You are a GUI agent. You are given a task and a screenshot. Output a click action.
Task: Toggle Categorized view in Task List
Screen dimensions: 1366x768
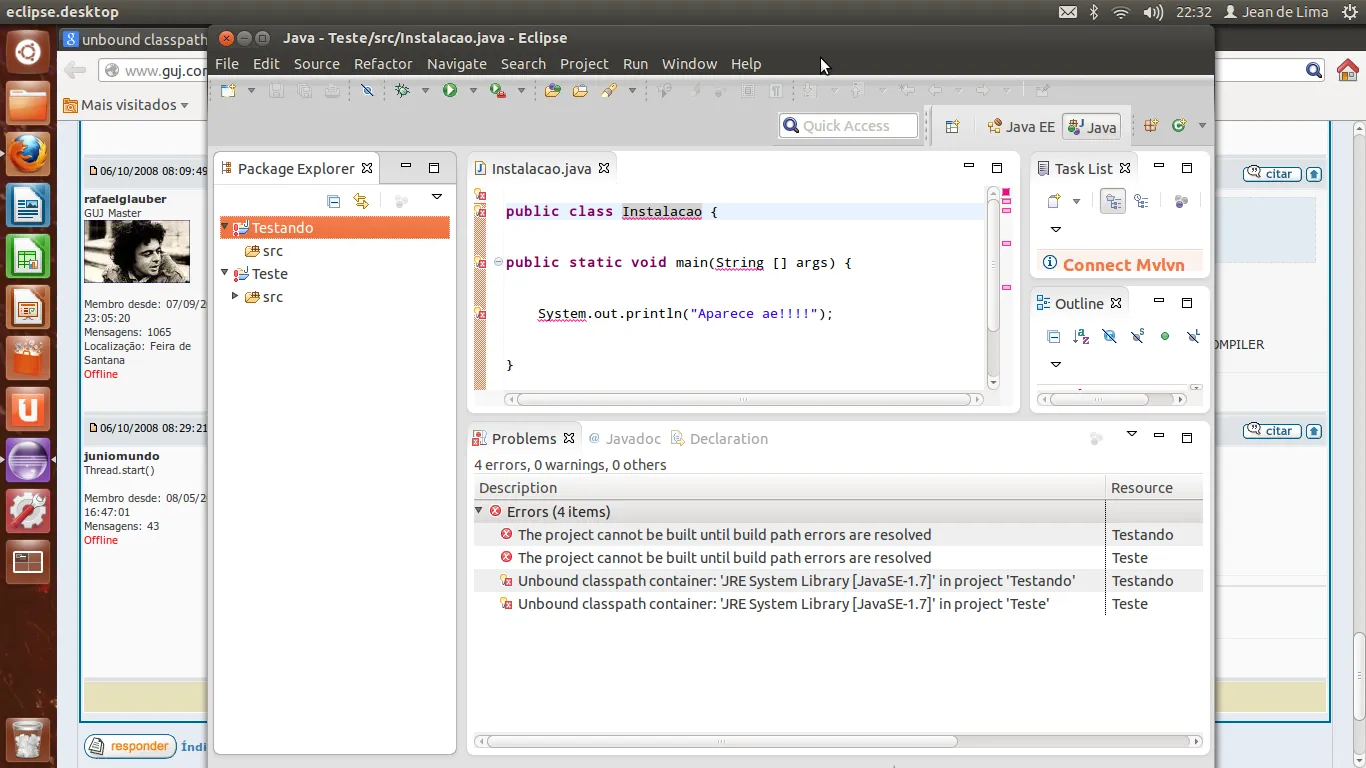point(1112,201)
